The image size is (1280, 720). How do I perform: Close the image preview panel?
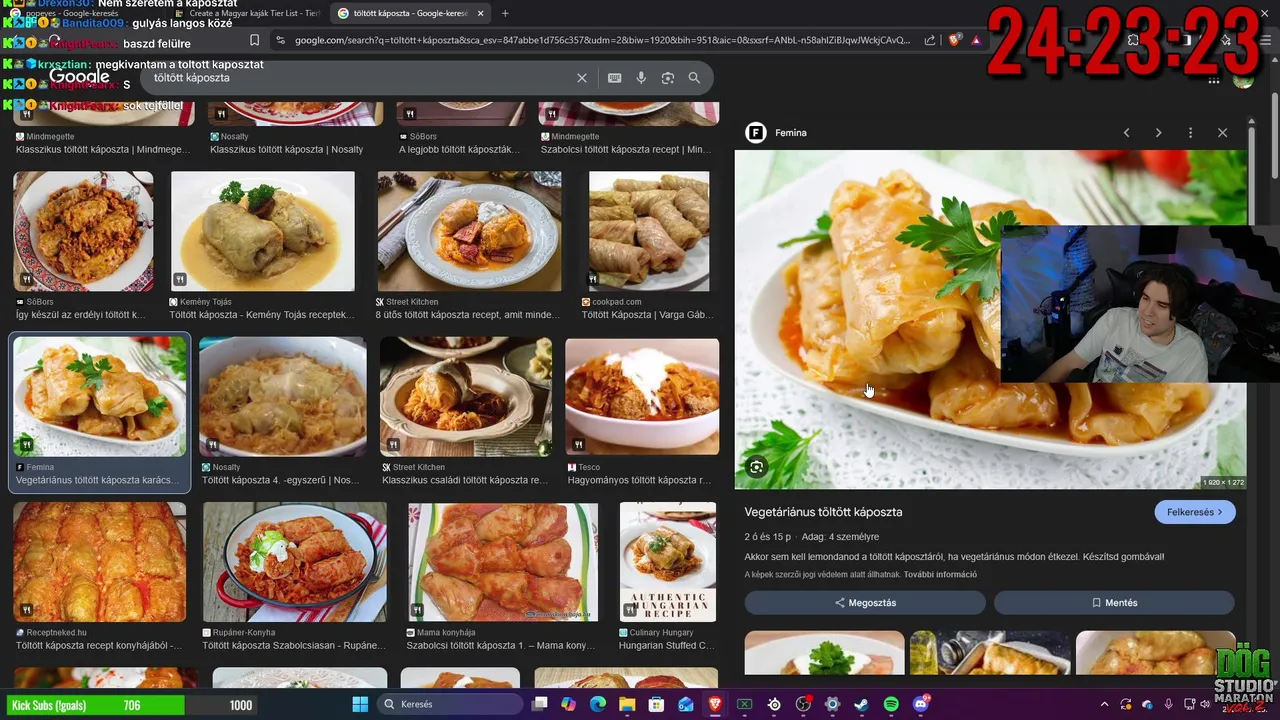click(x=1222, y=132)
